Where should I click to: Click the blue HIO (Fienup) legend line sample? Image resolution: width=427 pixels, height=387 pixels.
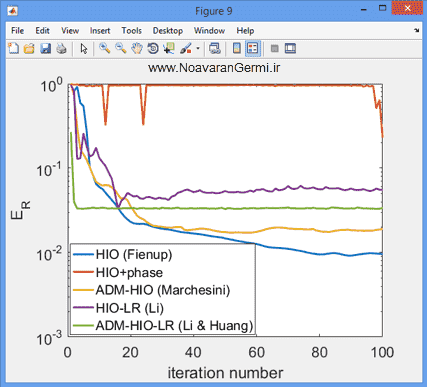(x=83, y=255)
